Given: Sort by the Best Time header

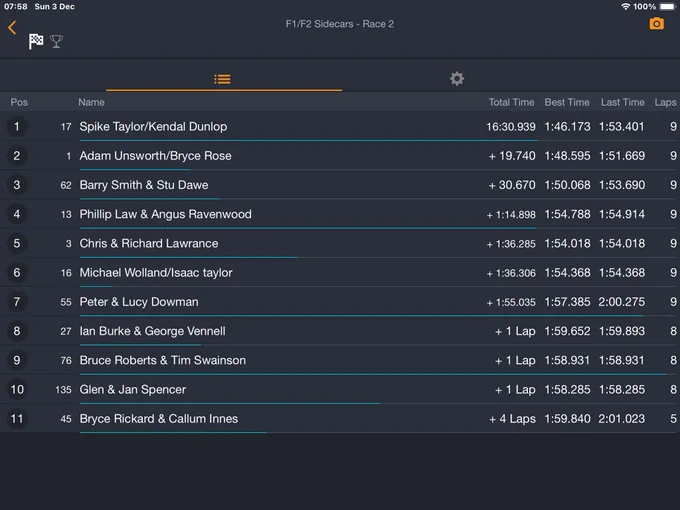Looking at the screenshot, I should click(567, 102).
